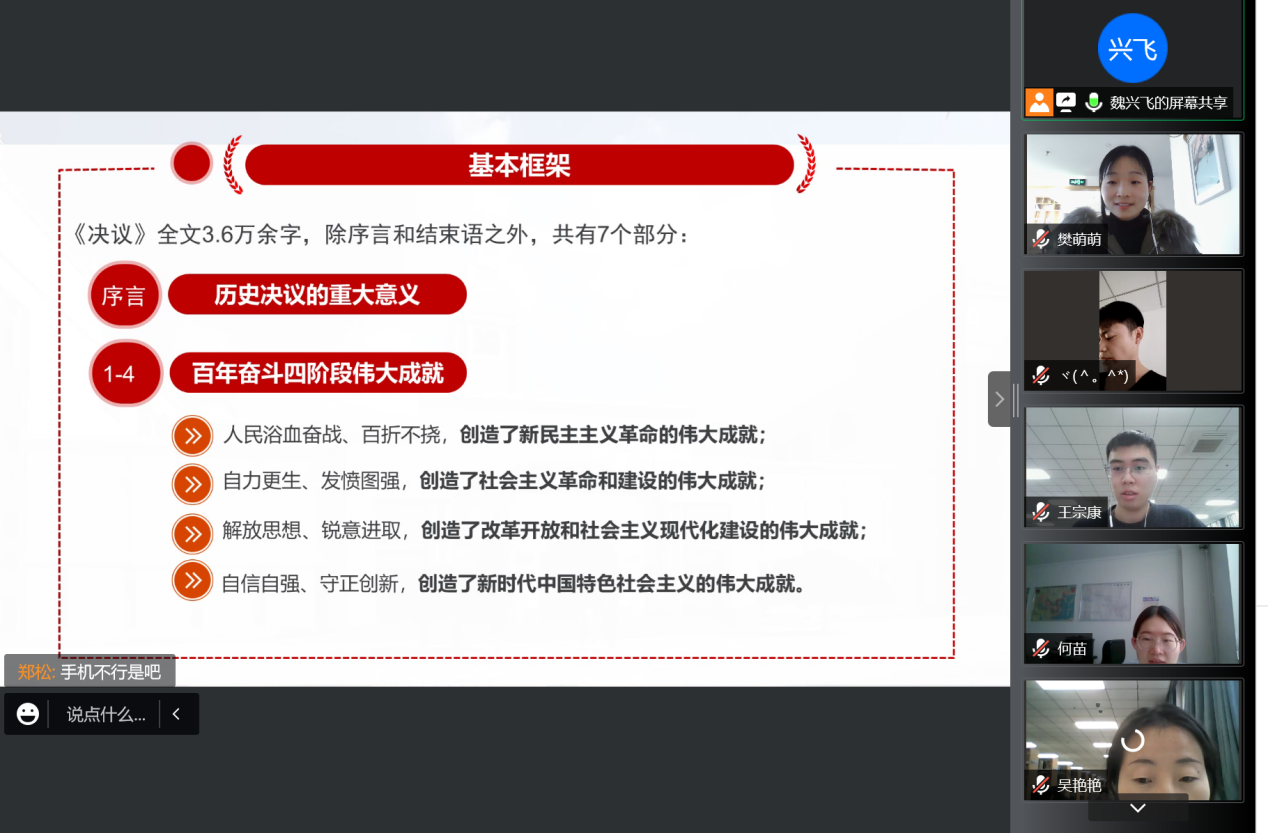Screen dimensions: 1268x833
Task: Click the screen sharing indicator icon
Action: click(1066, 102)
